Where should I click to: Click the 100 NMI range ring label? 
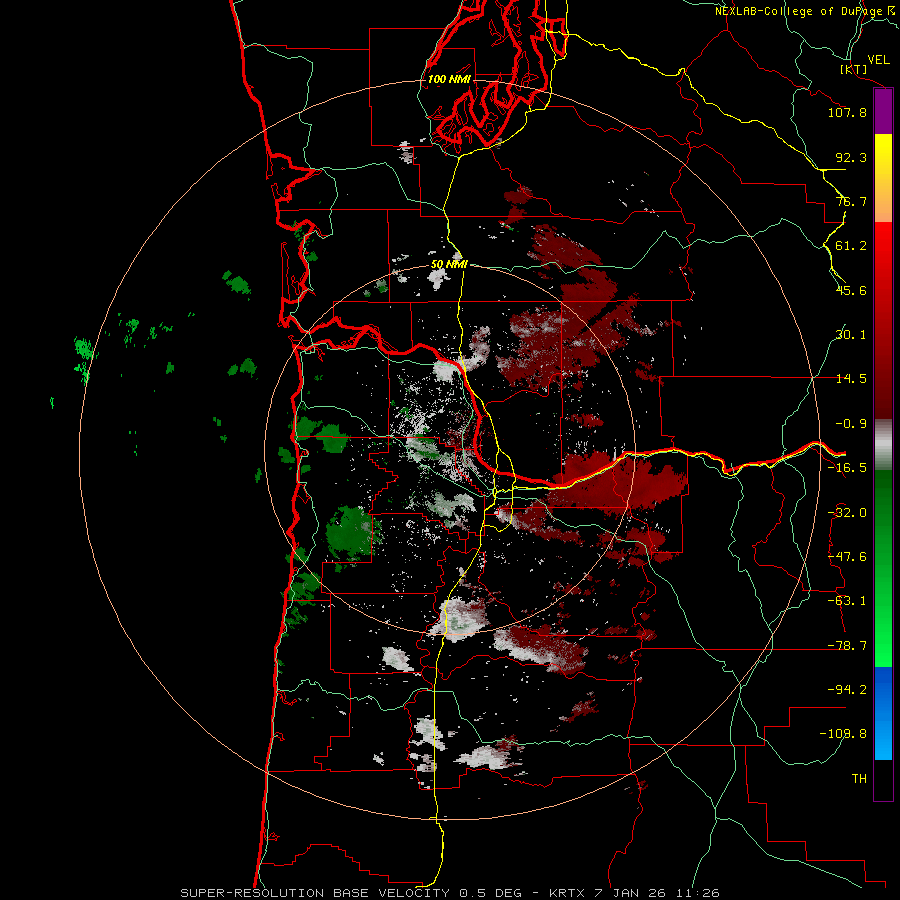click(x=449, y=79)
